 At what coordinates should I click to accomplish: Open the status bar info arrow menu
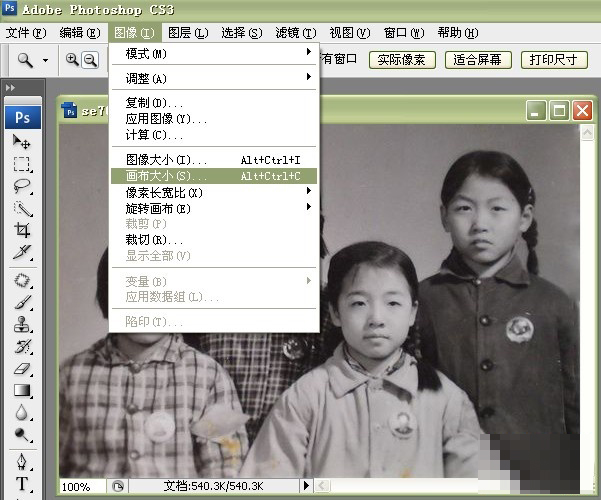point(306,486)
